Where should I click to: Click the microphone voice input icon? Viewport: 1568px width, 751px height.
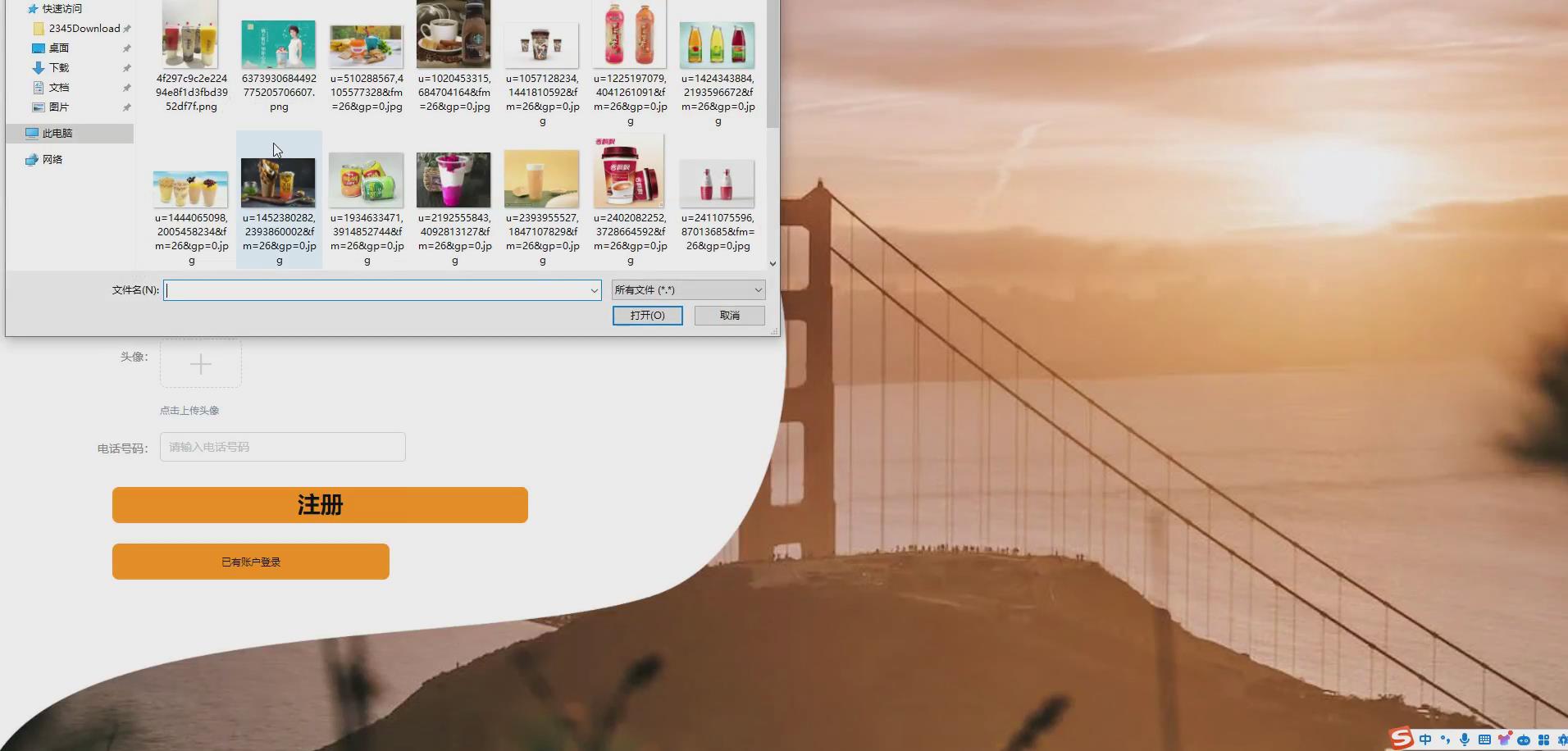pyautogui.click(x=1465, y=740)
